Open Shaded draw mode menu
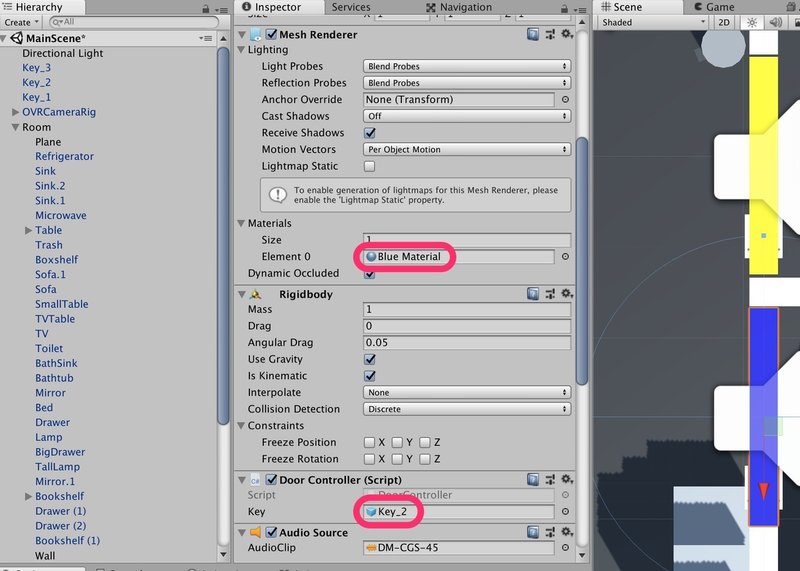Image resolution: width=800 pixels, height=571 pixels. coord(654,22)
